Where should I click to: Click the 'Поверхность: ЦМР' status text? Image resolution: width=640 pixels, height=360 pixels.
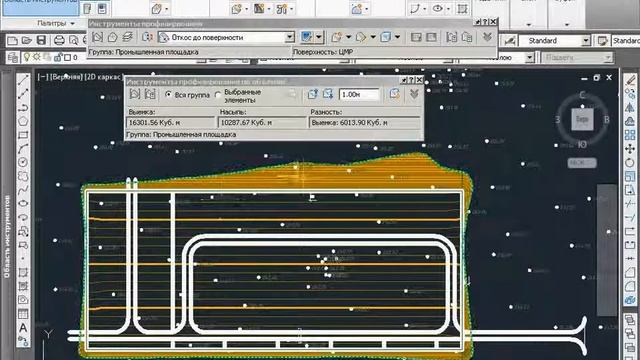323,52
